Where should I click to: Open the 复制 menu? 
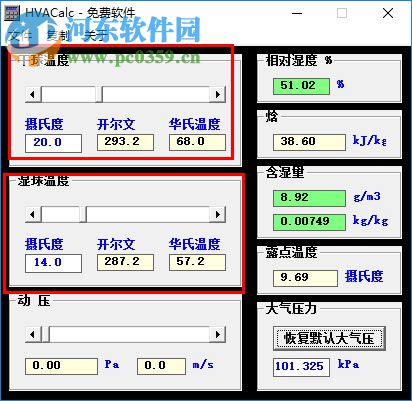(x=58, y=35)
